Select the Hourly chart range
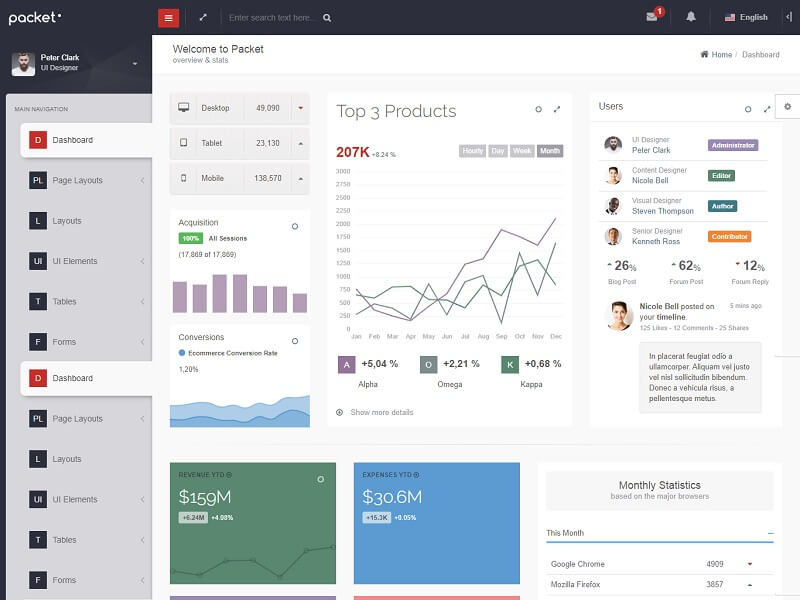Viewport: 800px width, 600px height. click(472, 151)
